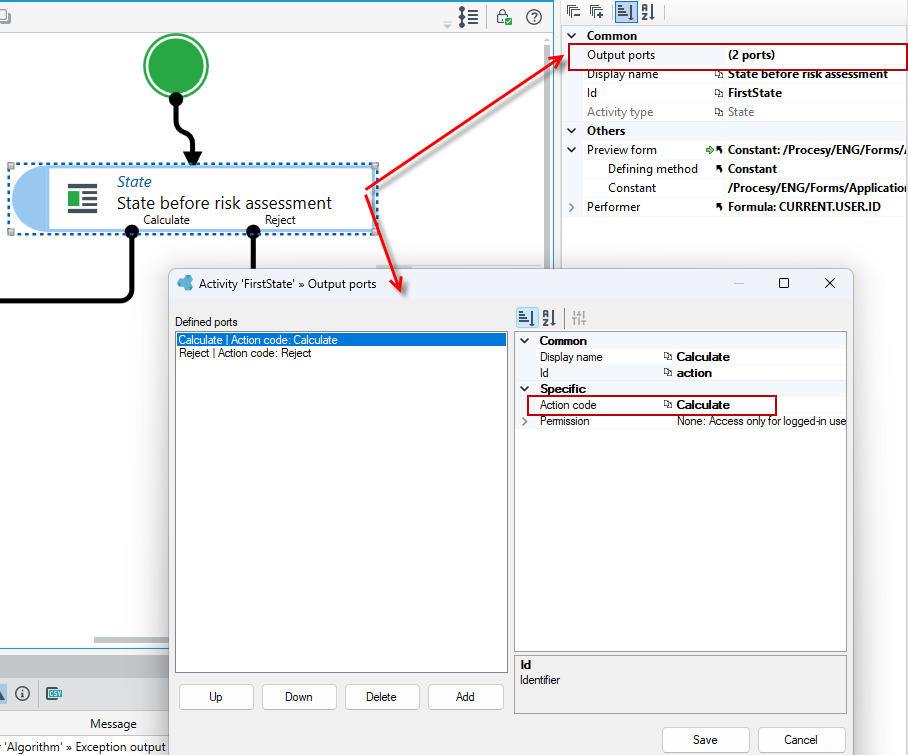This screenshot has height=755, width=908.
Task: Expand all property categories in side panel
Action: click(x=596, y=12)
